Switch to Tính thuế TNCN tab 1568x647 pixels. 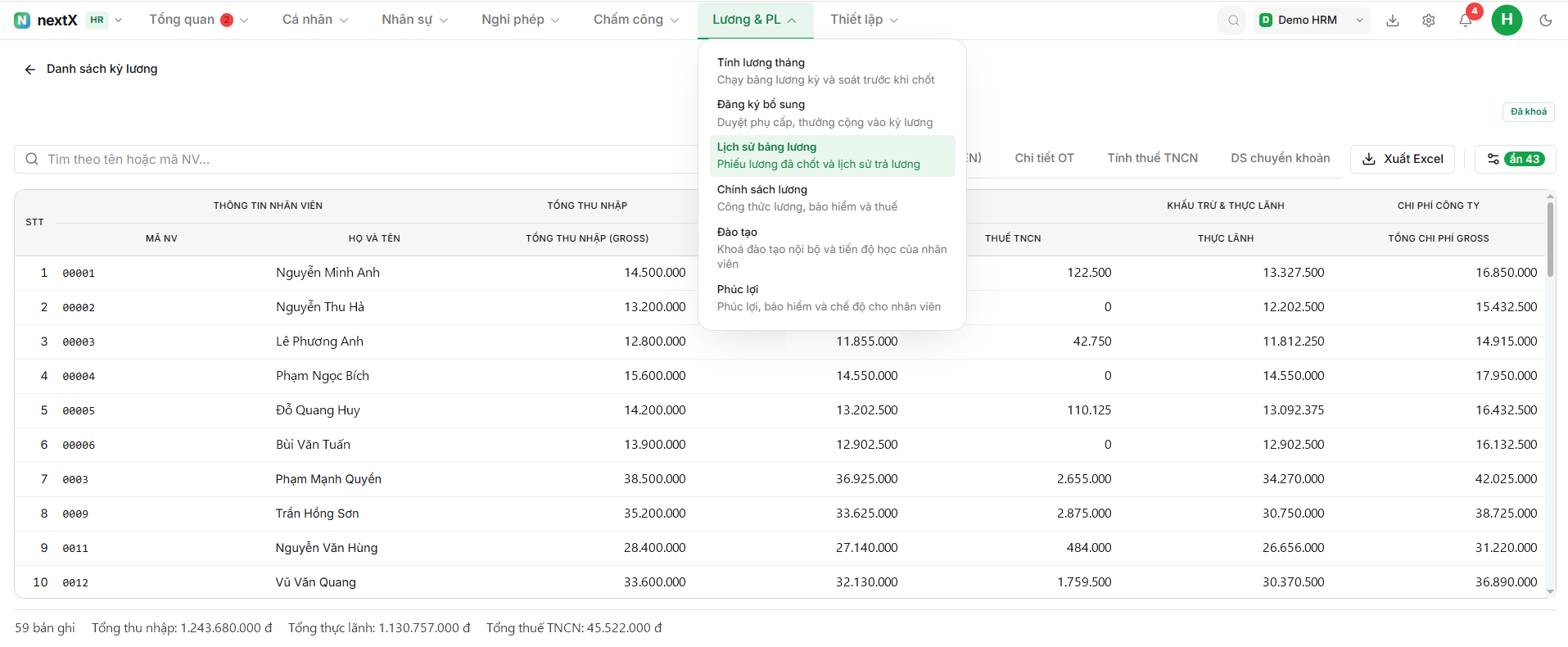coord(1152,158)
